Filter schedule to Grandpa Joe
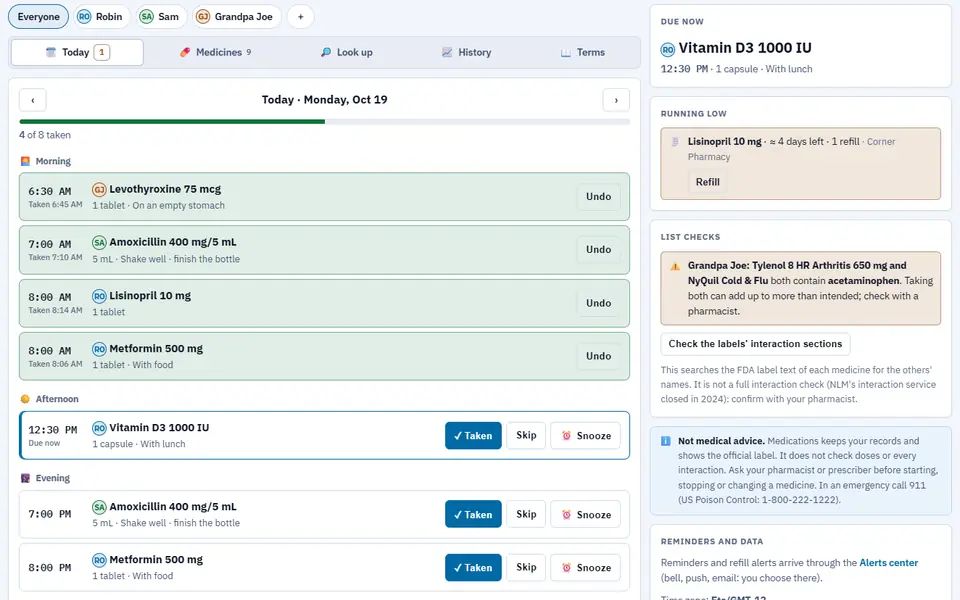The image size is (960, 600). (237, 17)
